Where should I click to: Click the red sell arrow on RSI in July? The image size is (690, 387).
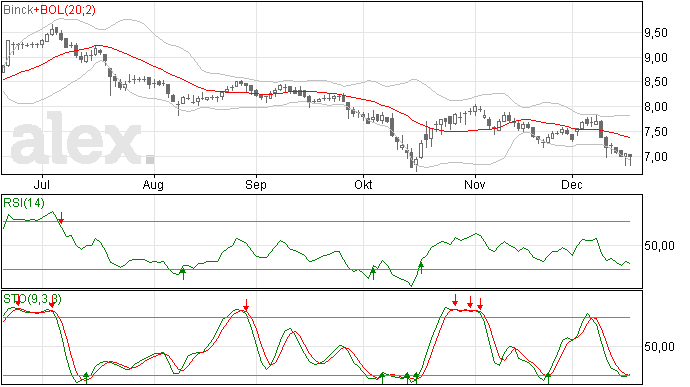point(62,217)
